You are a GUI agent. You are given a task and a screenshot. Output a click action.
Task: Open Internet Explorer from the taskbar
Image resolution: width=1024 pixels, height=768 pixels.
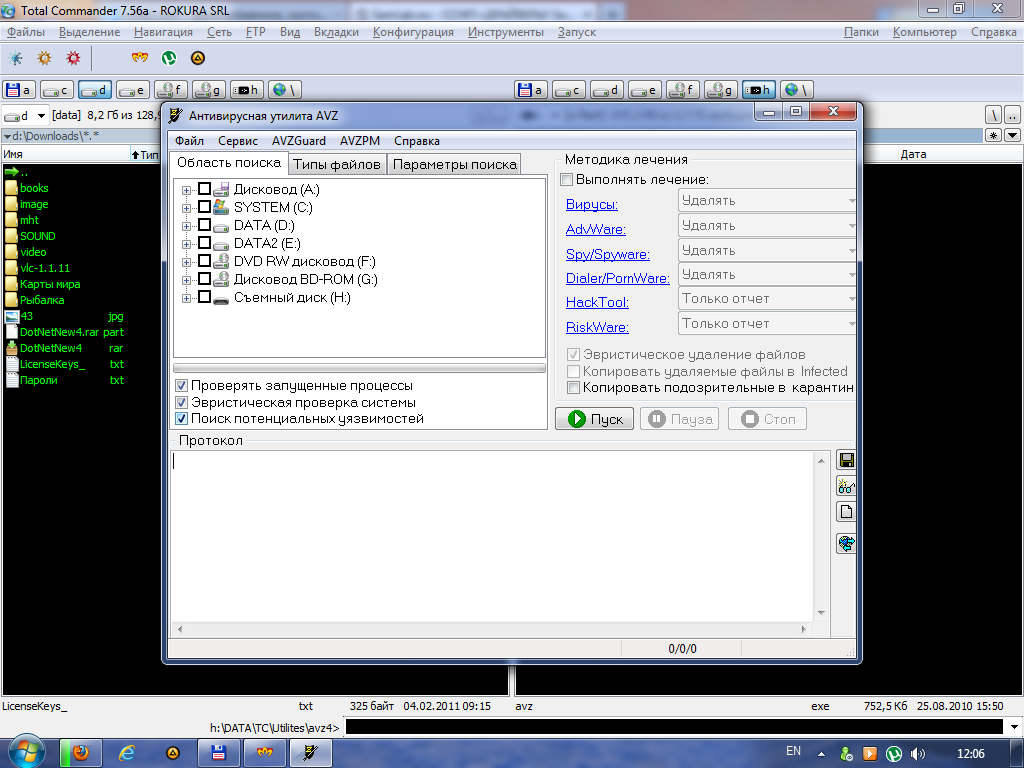(127, 753)
